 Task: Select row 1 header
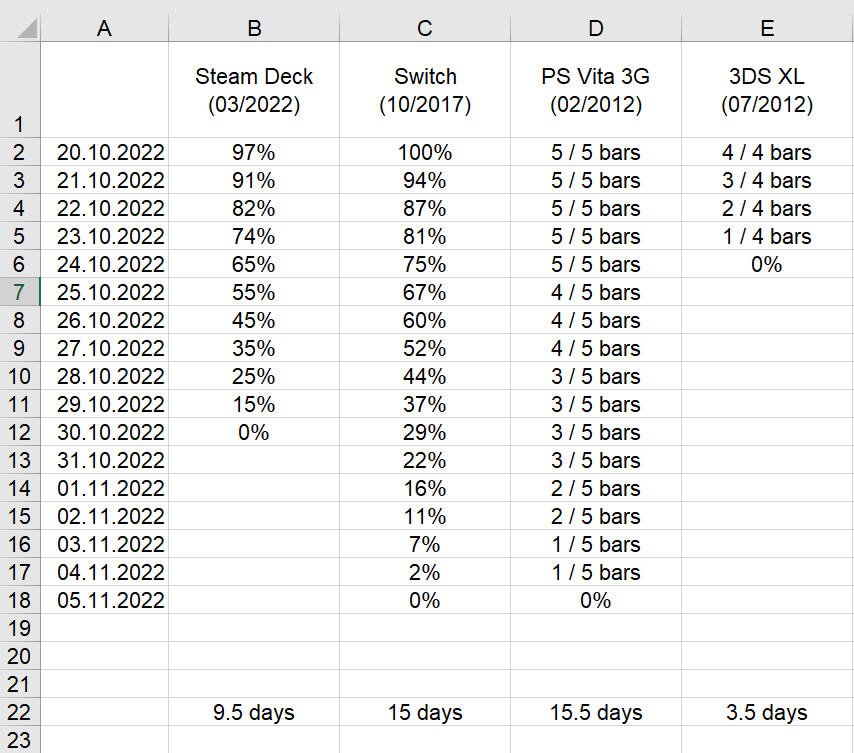pyautogui.click(x=20, y=89)
